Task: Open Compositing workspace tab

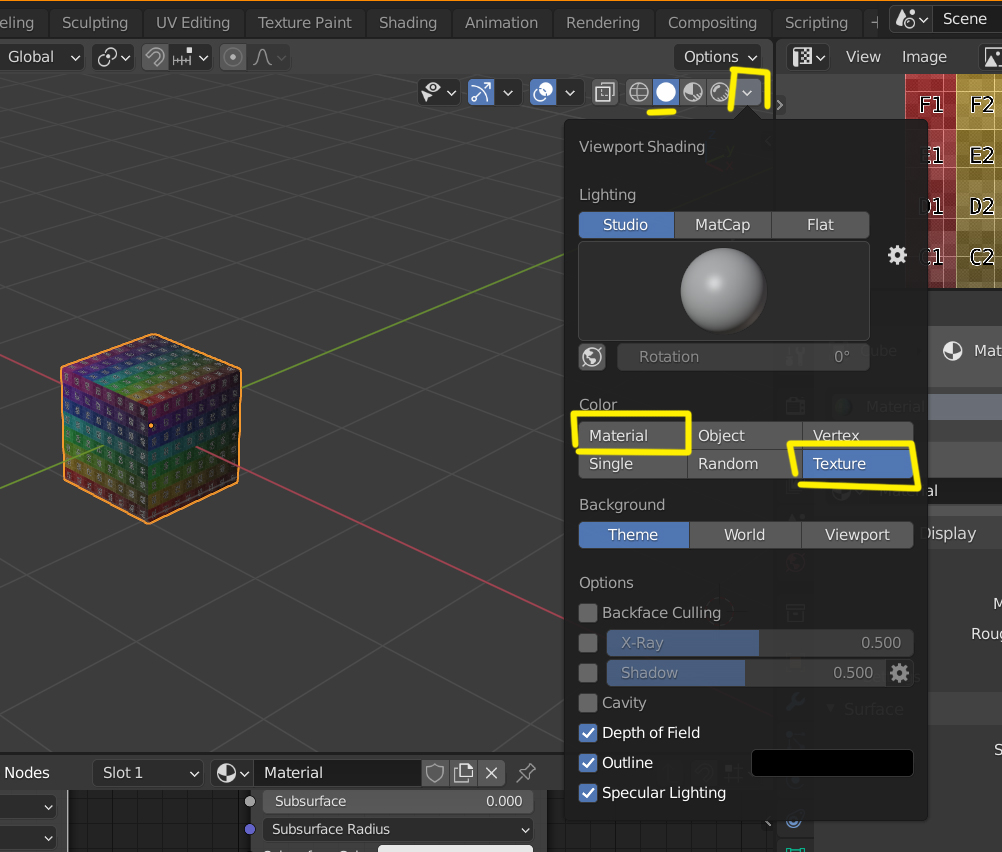Action: (x=713, y=23)
